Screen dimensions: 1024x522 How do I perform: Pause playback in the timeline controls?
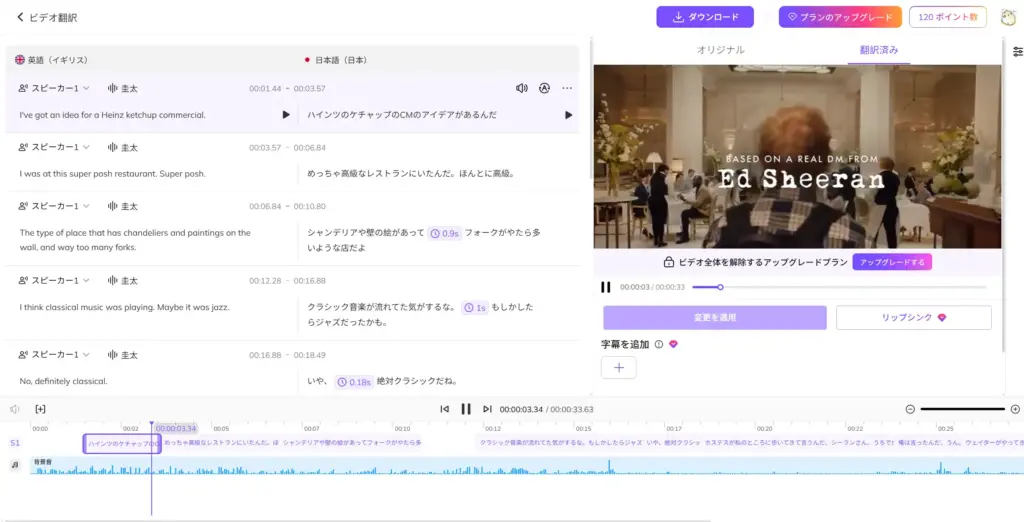pos(466,409)
